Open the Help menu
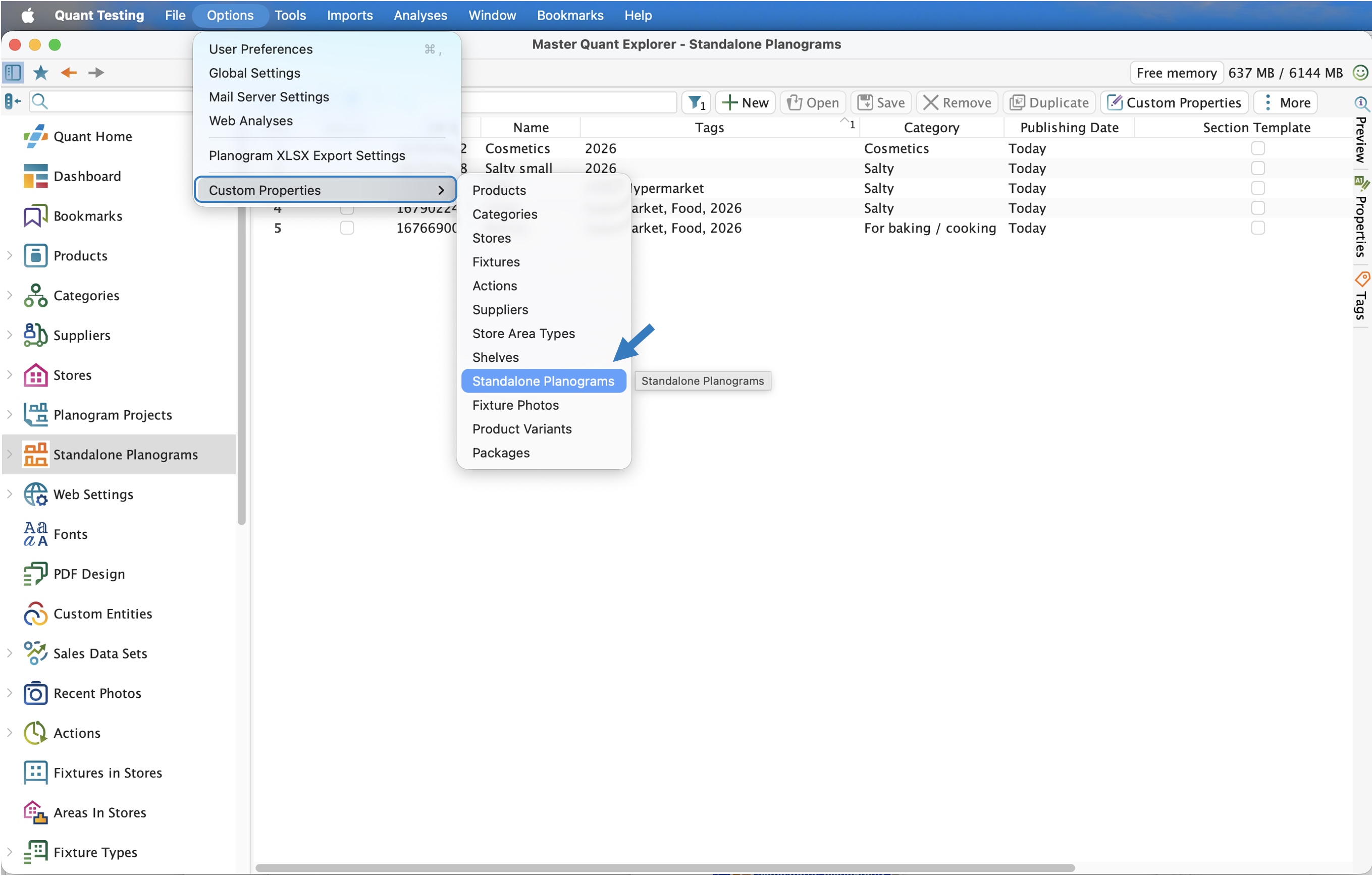This screenshot has height=876, width=1372. (x=638, y=15)
